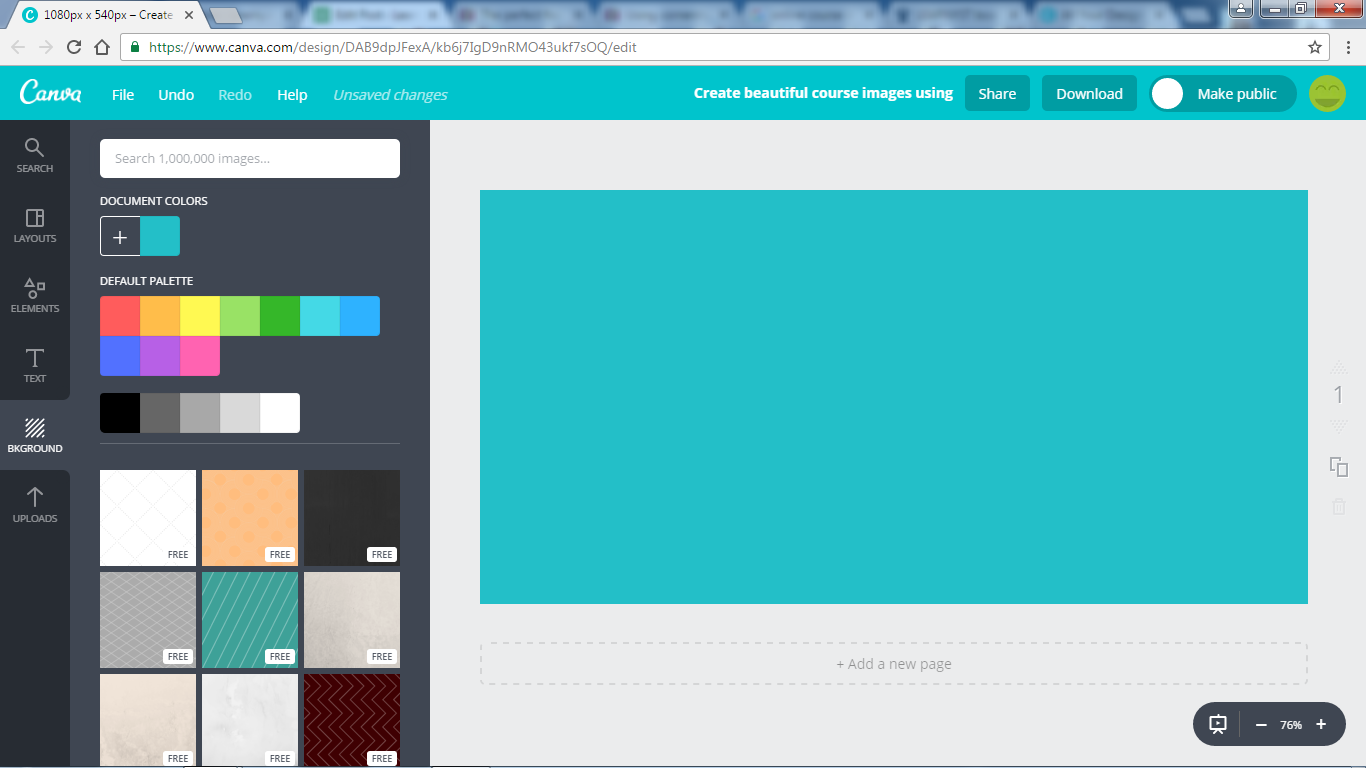
Task: Add a new page below the canvas
Action: tap(894, 663)
